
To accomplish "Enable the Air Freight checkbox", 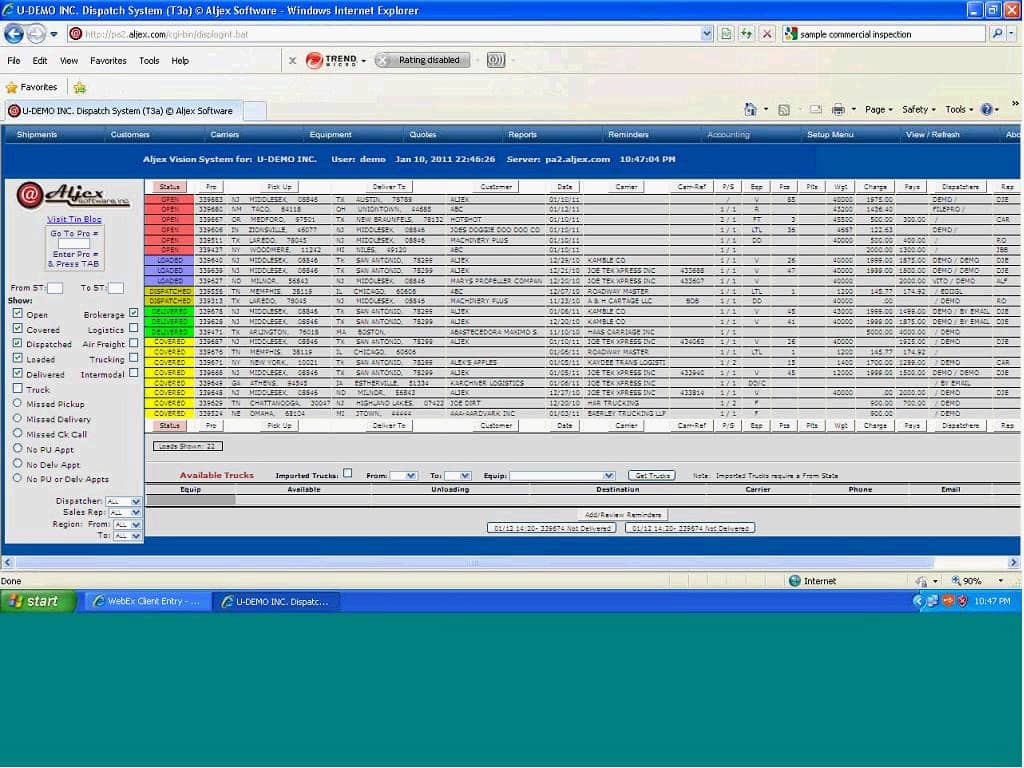I will [x=133, y=343].
